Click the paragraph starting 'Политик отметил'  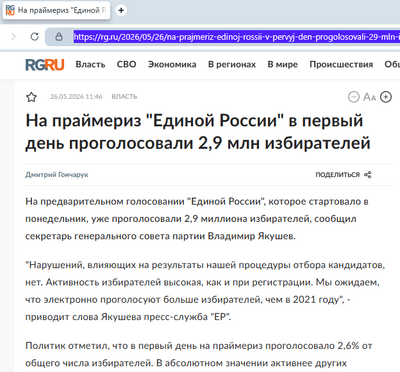coord(199,354)
